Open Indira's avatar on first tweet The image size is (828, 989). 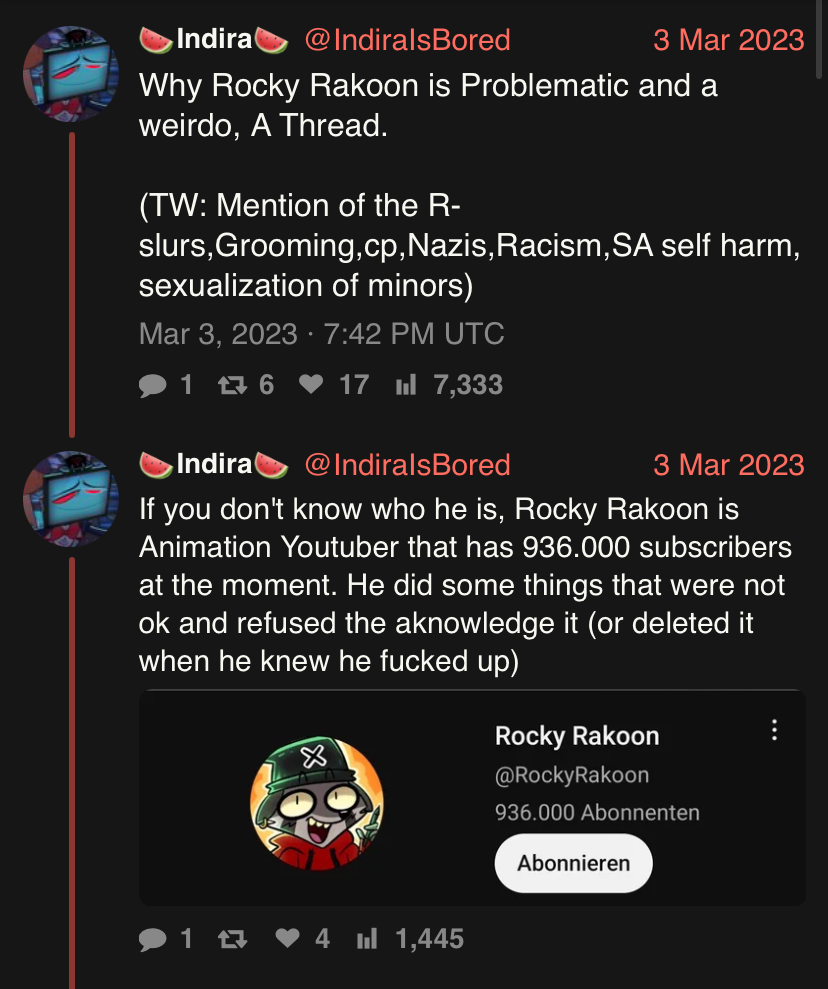[70, 73]
